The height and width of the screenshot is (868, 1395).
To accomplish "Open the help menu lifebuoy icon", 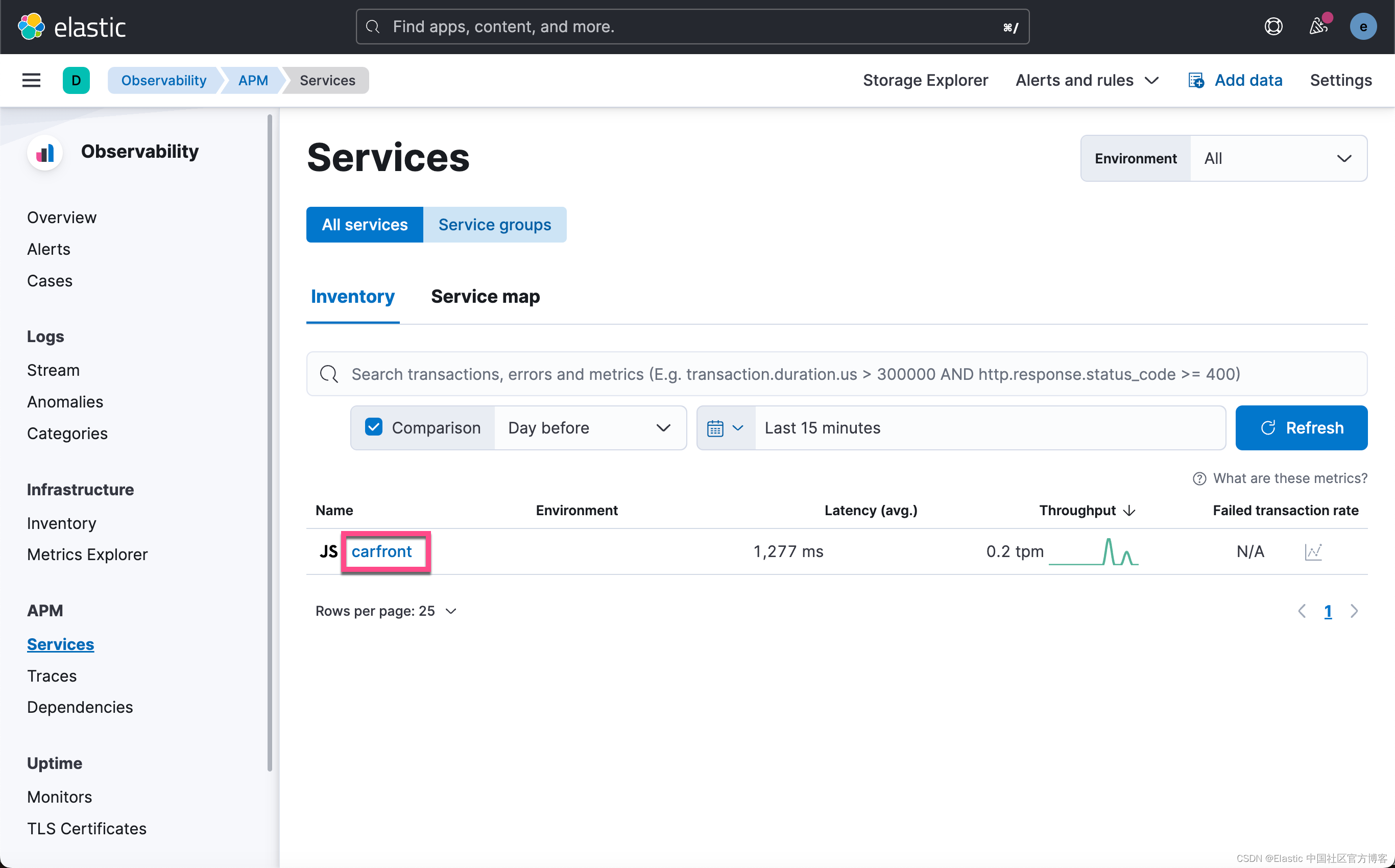I will (x=1273, y=27).
